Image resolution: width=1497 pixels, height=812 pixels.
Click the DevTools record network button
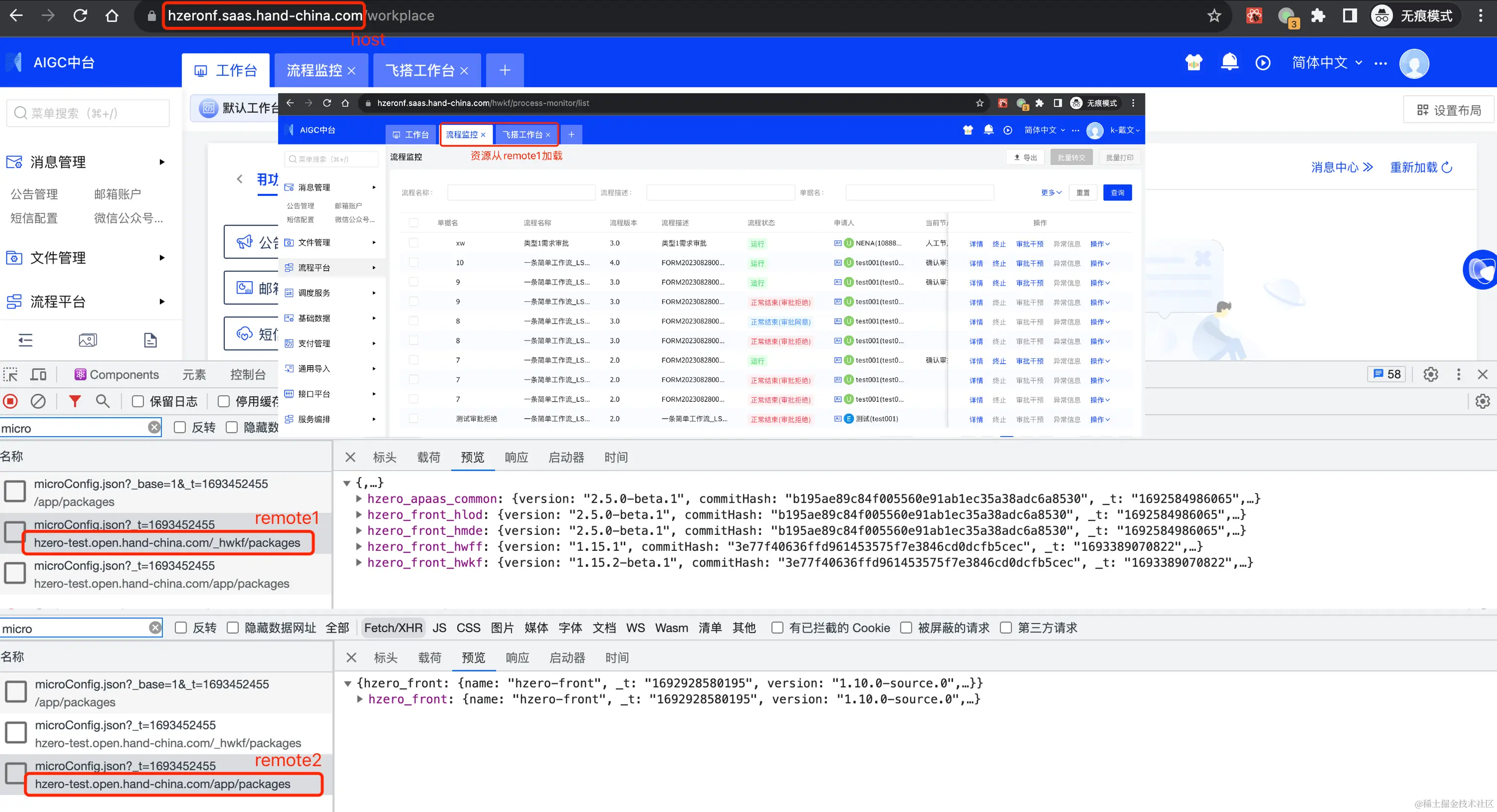pyautogui.click(x=10, y=401)
